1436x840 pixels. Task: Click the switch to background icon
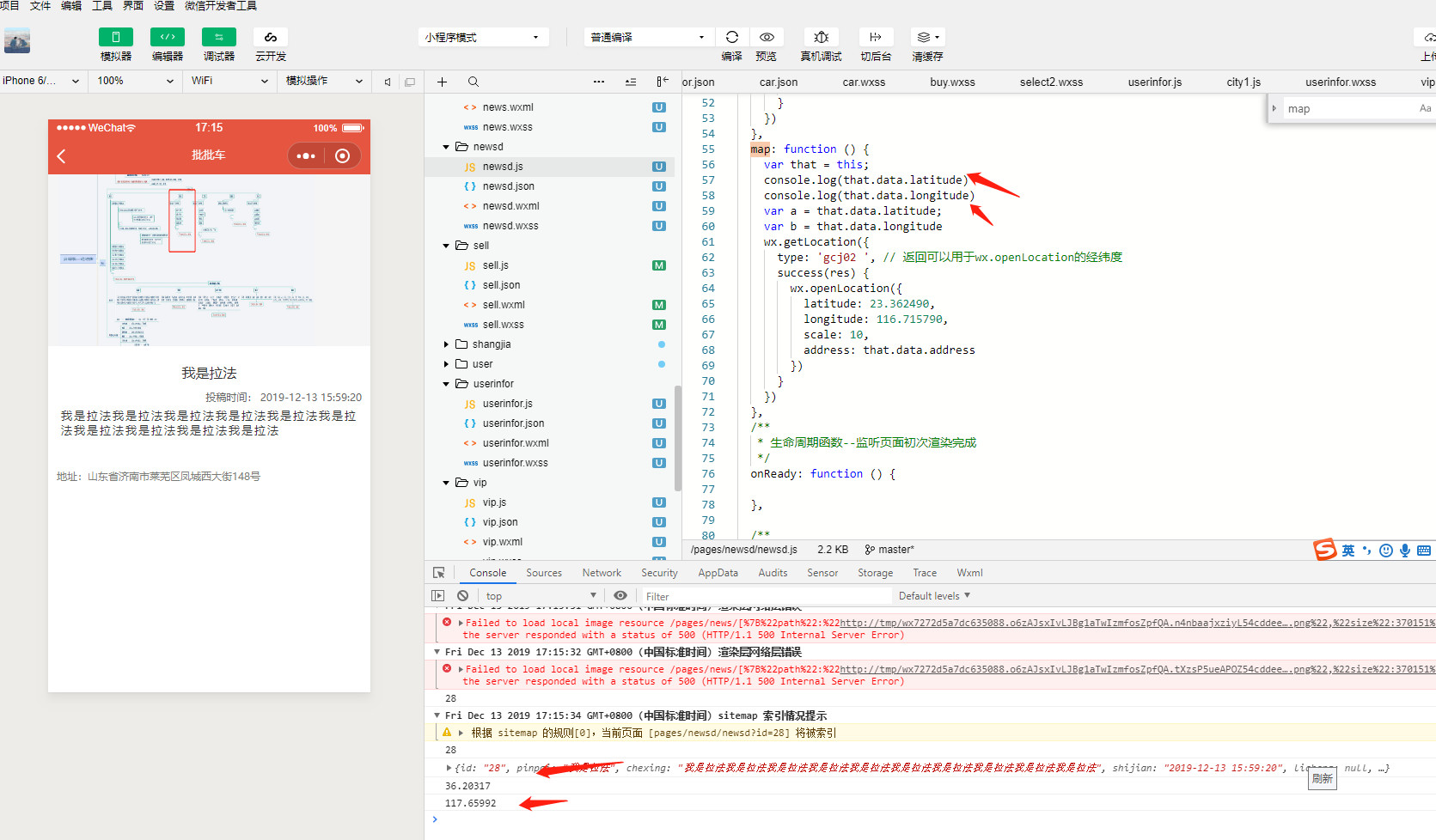tap(876, 37)
